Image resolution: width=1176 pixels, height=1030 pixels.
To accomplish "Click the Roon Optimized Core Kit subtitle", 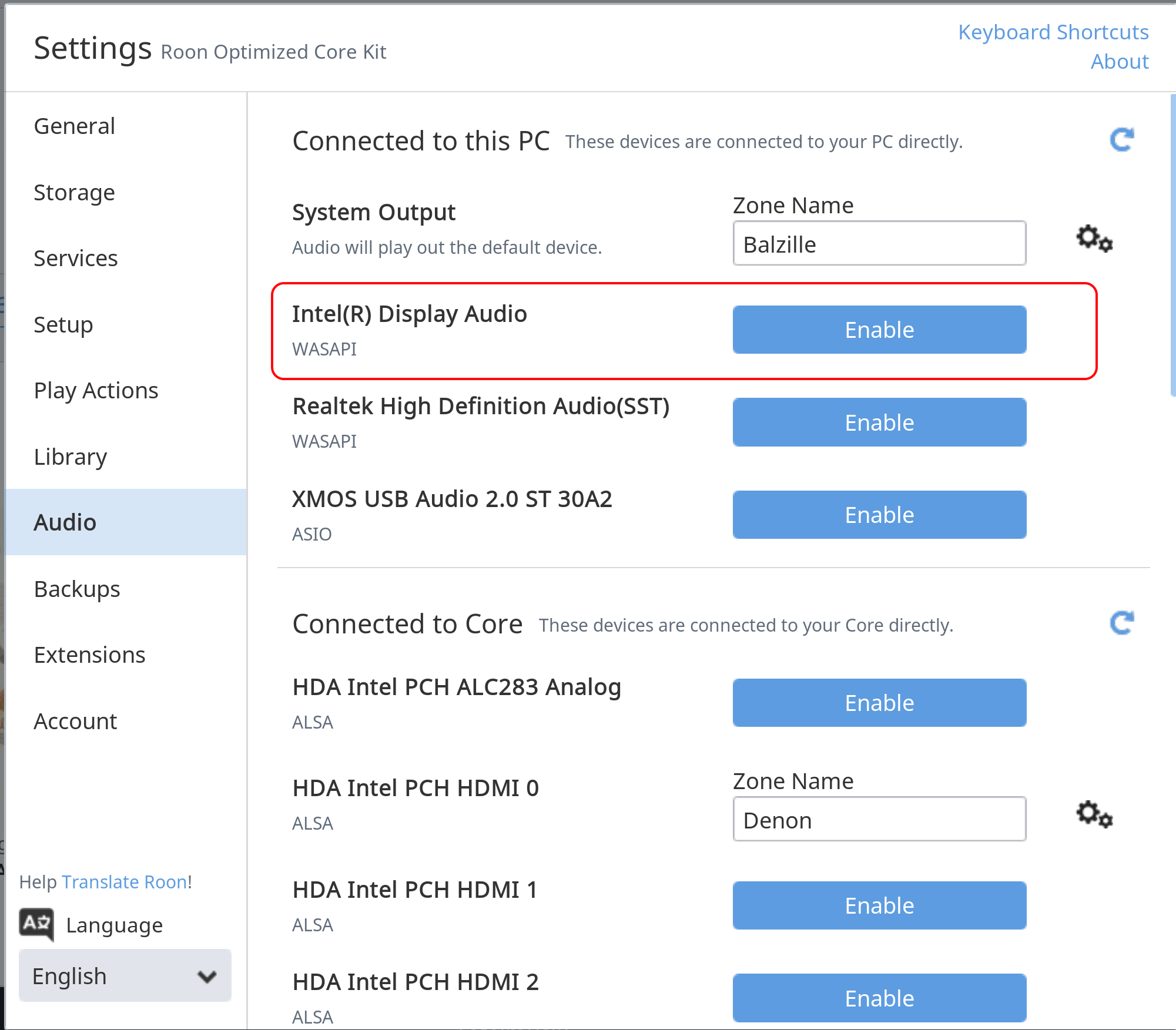I will (x=273, y=52).
